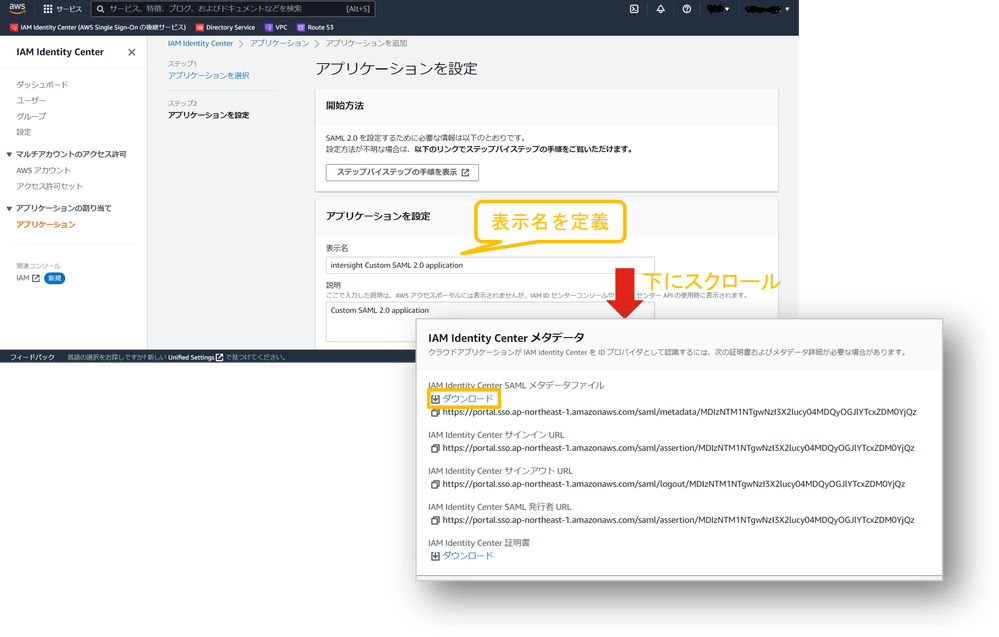Go to 設定 in sidebar

point(24,132)
